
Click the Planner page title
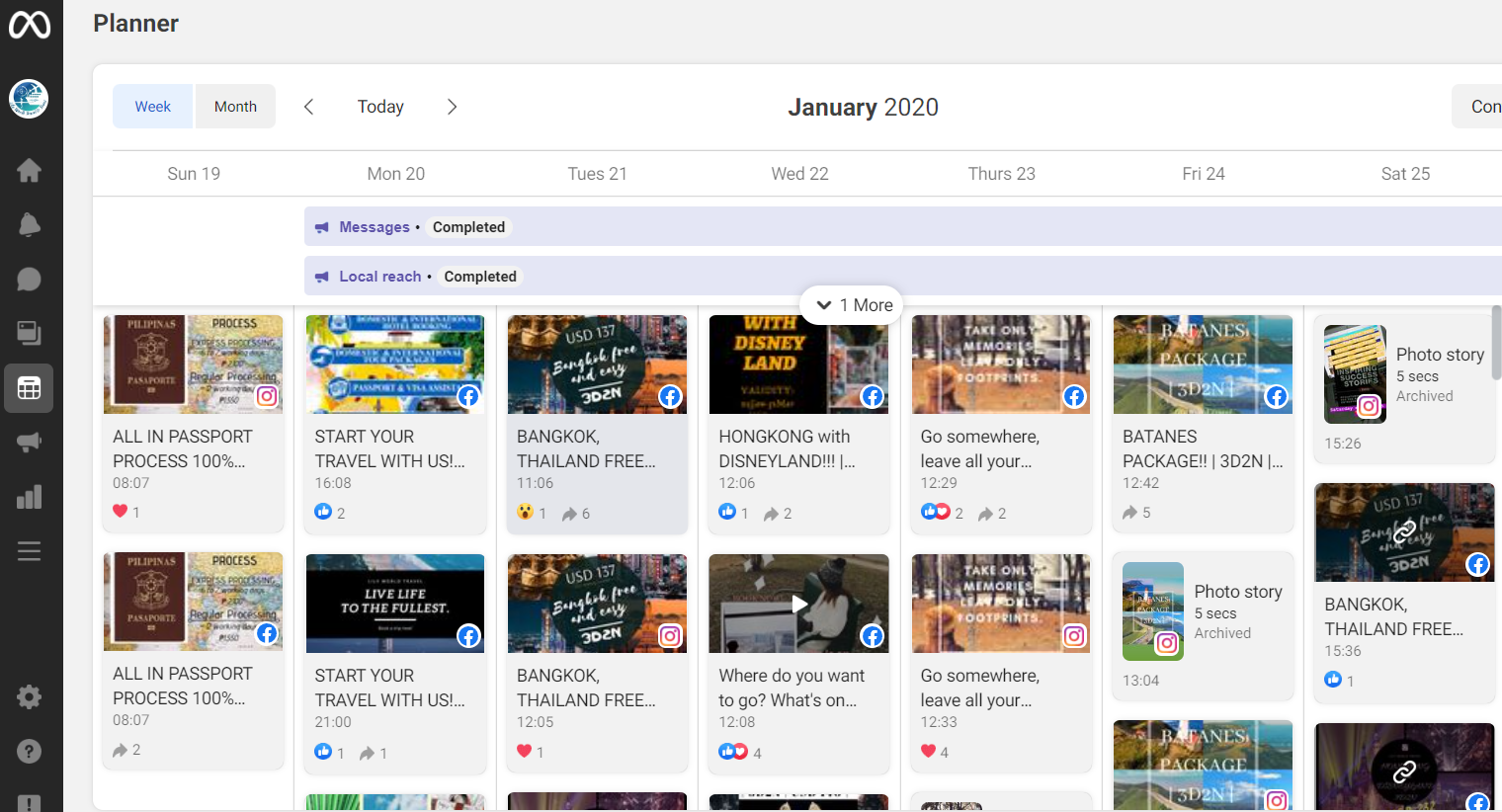pyautogui.click(x=136, y=24)
